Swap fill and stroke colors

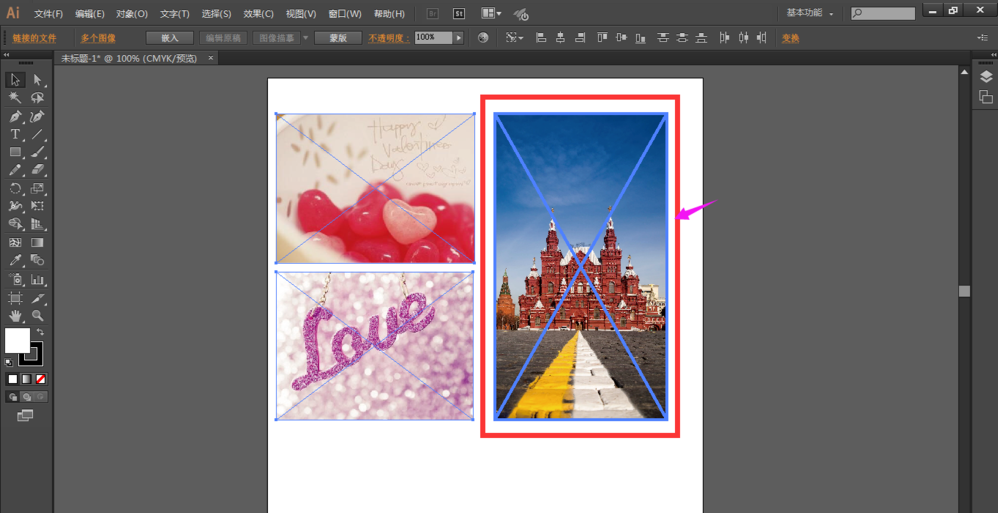click(x=40, y=332)
